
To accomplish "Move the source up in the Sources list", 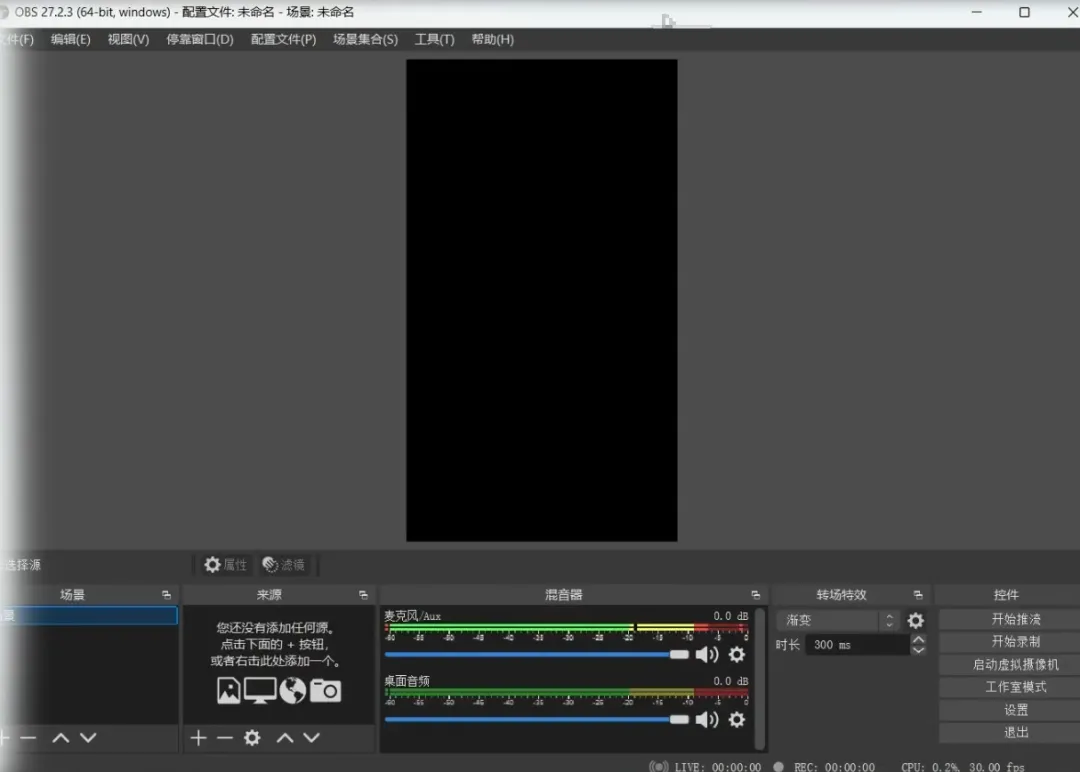I will (285, 738).
